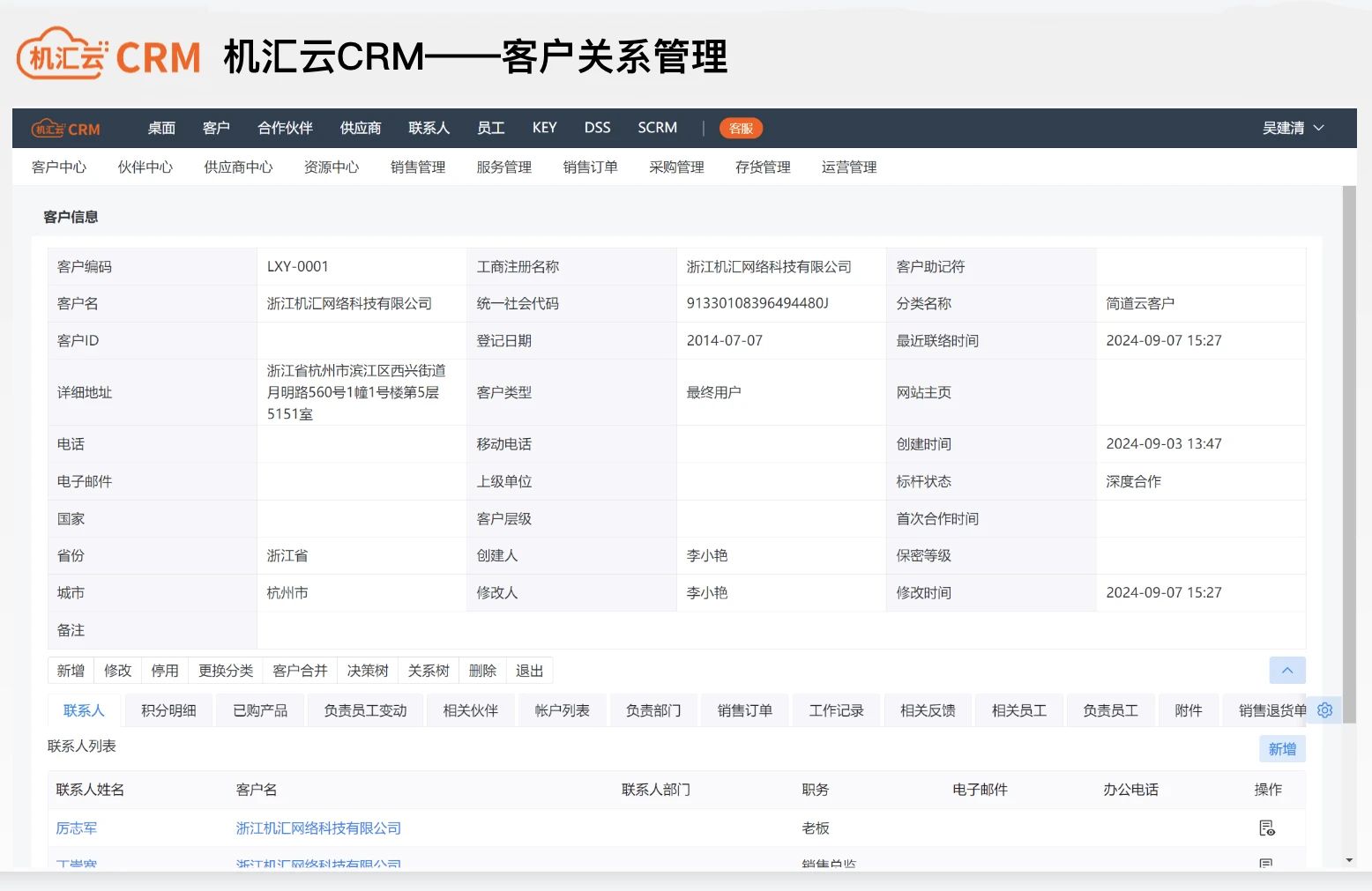
Task: Open the 客户 top menu
Action: [x=216, y=129]
